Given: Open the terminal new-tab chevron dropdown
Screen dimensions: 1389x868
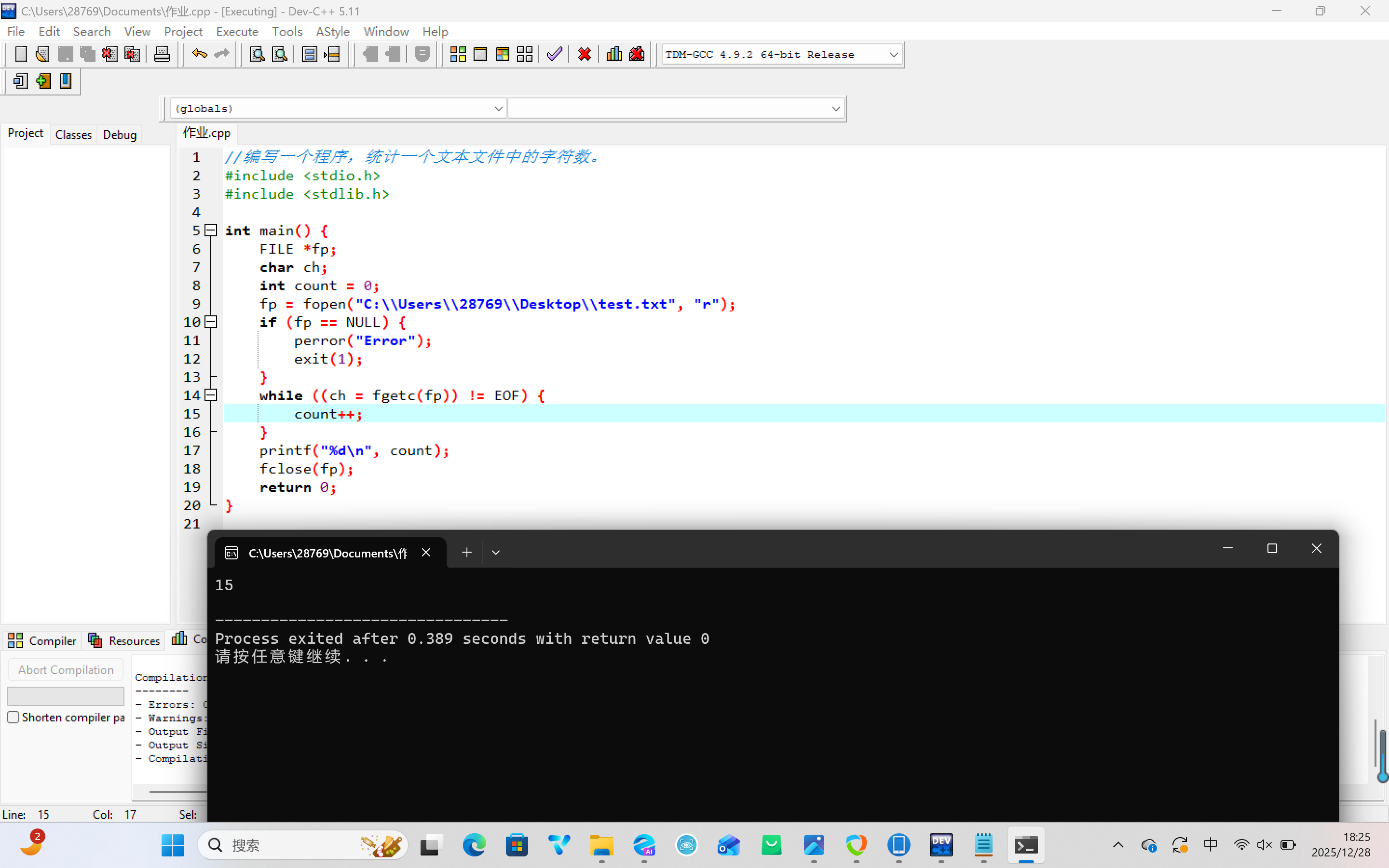Looking at the screenshot, I should (x=496, y=552).
